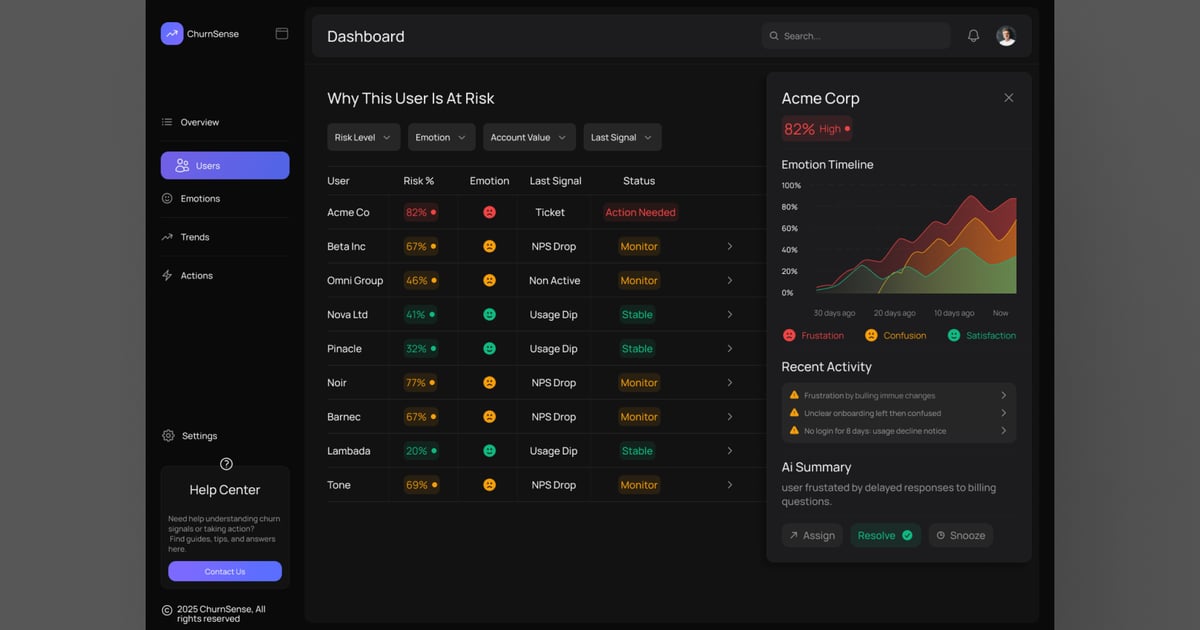Open the Account Value filter dropdown
This screenshot has height=630, width=1200.
[529, 137]
